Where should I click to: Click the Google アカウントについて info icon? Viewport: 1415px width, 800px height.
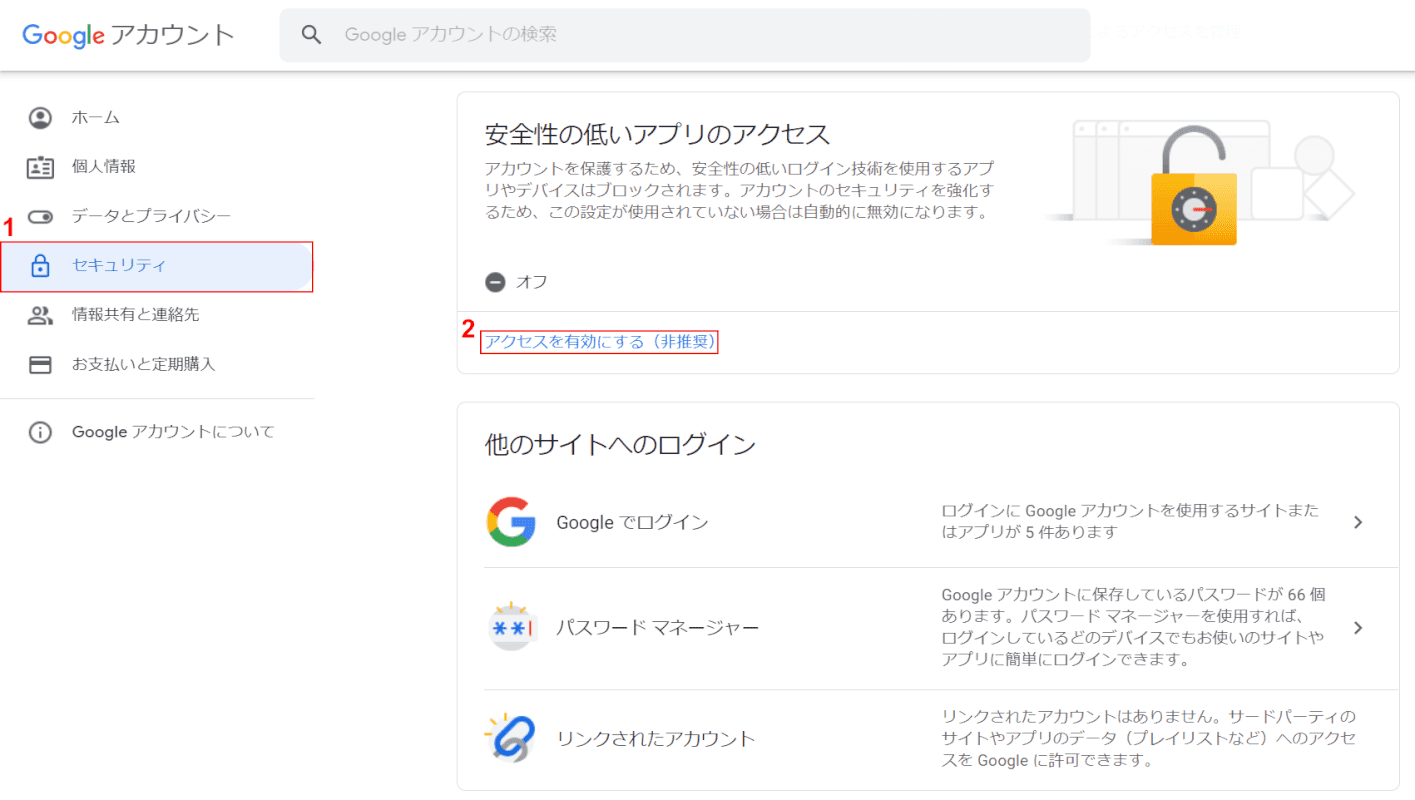tap(40, 433)
